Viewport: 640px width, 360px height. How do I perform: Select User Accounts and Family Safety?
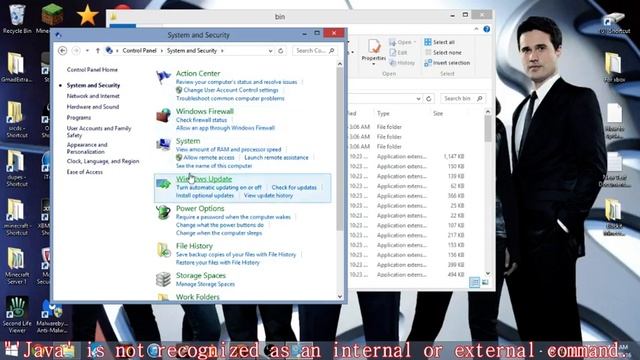coord(99,131)
